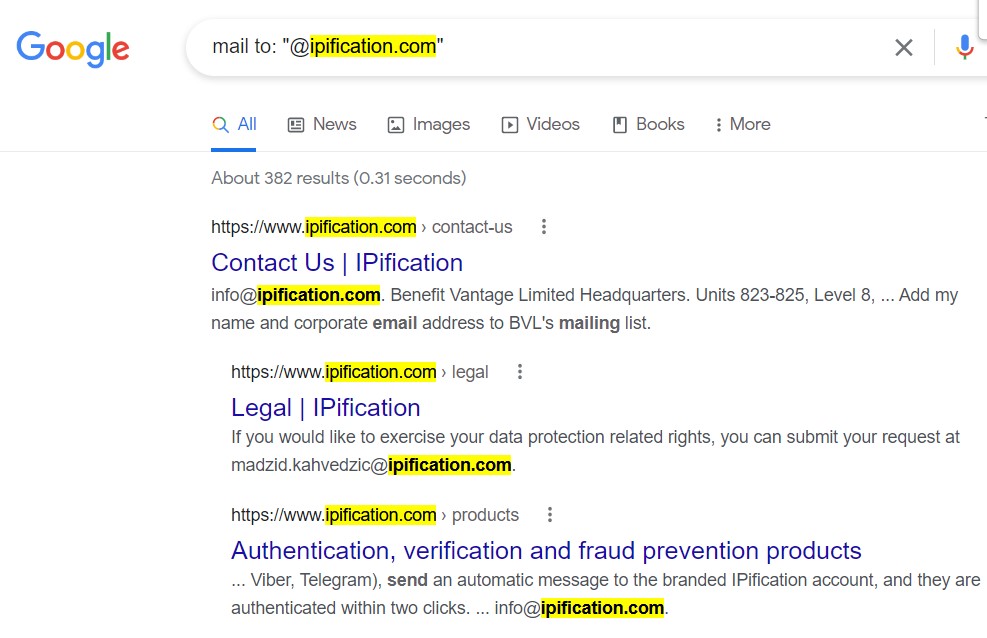
Task: Click the News tab newspaper icon
Action: click(296, 125)
